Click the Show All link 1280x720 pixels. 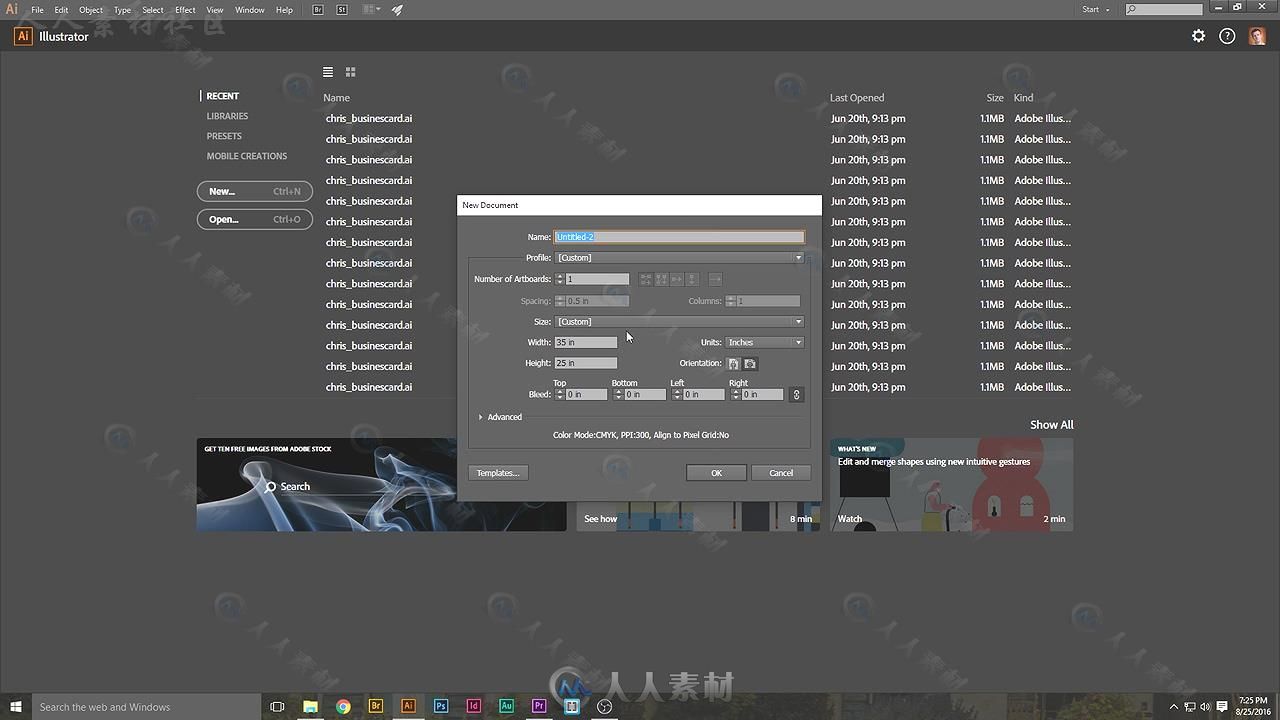(x=1052, y=425)
